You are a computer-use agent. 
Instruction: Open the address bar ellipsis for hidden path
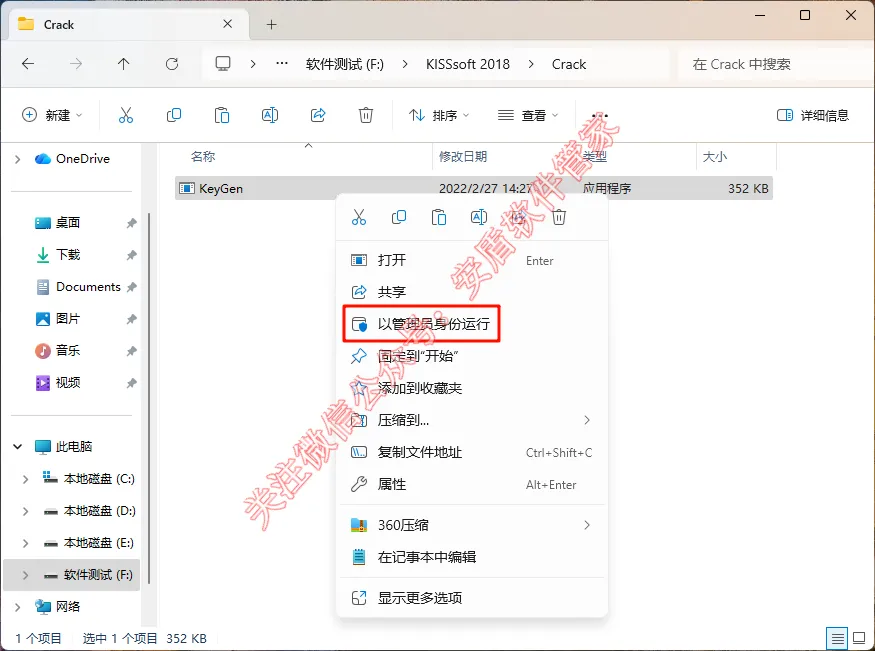click(282, 64)
